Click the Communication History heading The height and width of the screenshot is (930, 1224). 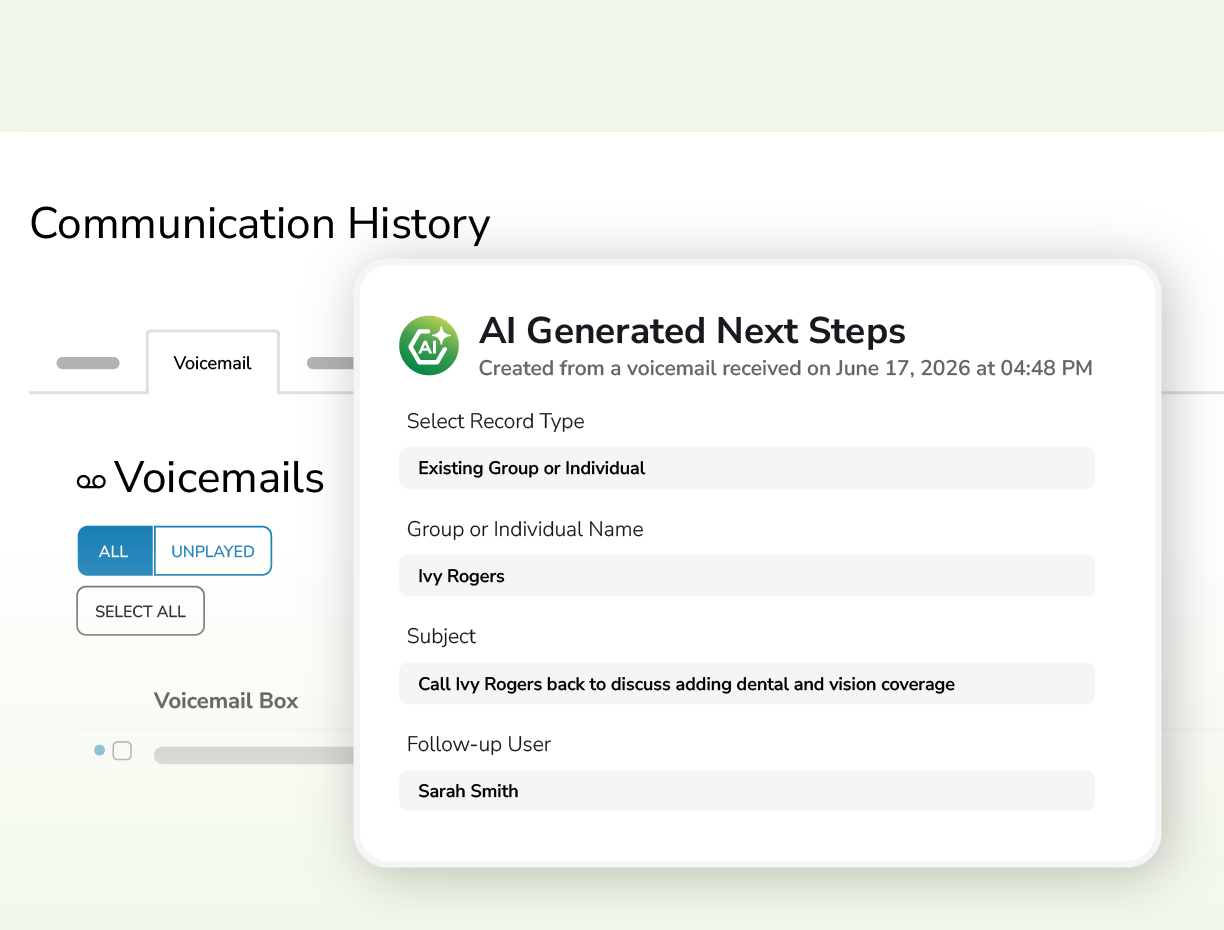[x=260, y=224]
